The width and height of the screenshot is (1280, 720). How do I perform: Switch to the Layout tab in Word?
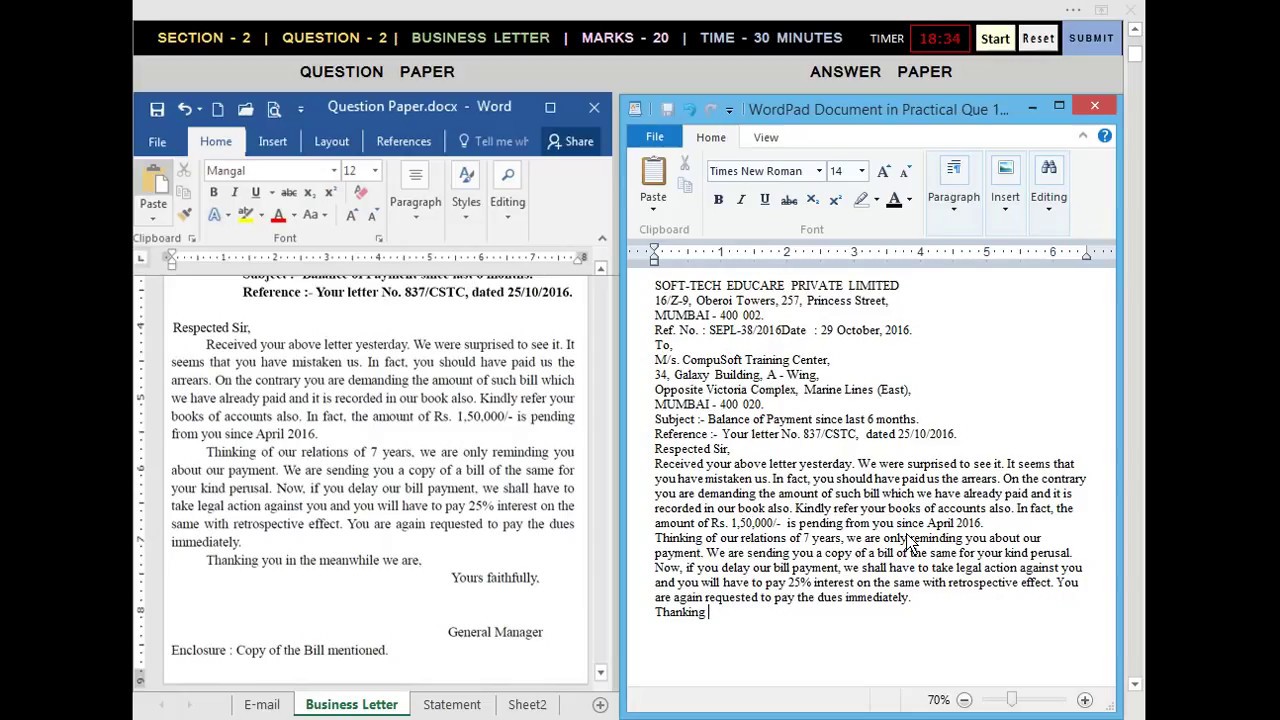[332, 142]
